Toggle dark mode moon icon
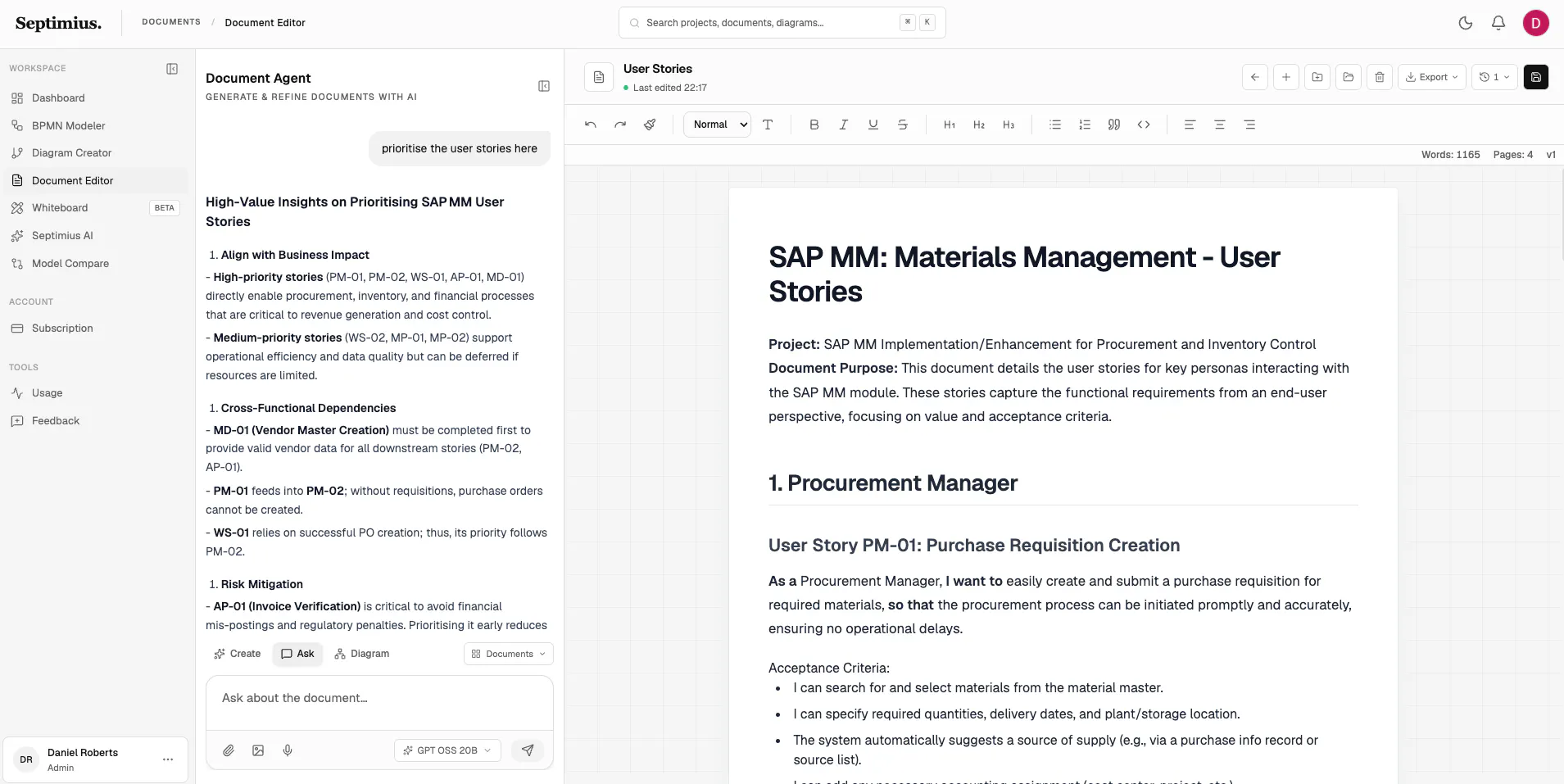Screen dimensions: 1564x784 (x=1466, y=23)
